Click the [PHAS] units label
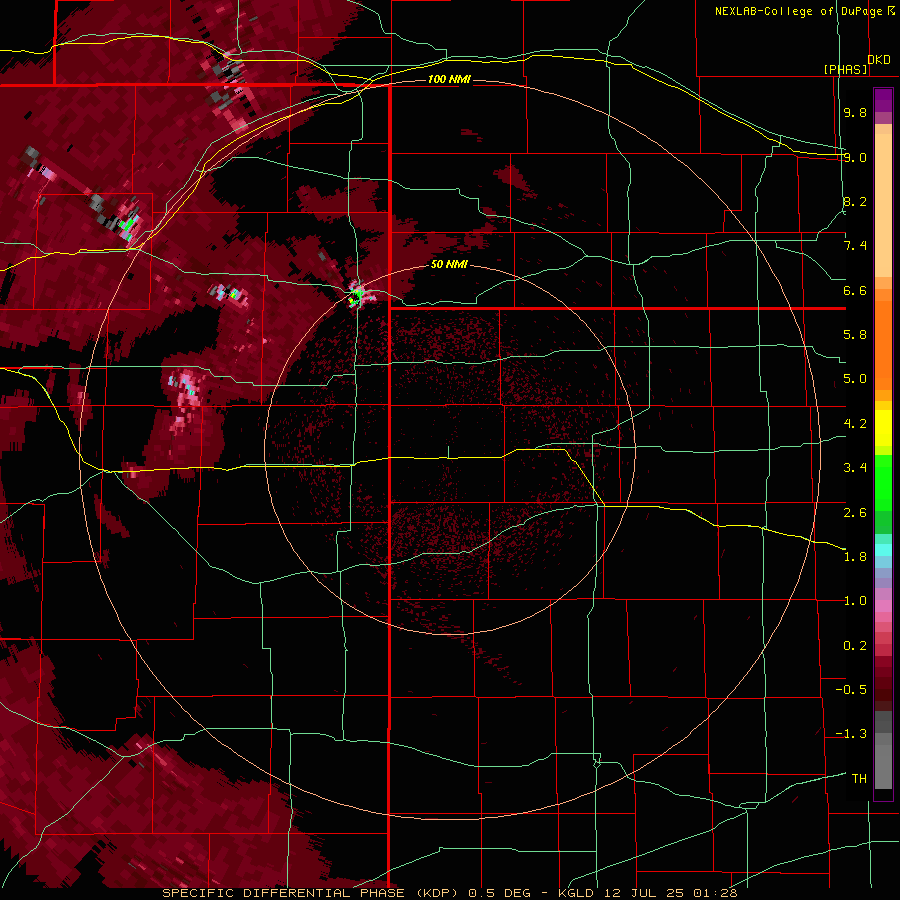This screenshot has width=900, height=900. pyautogui.click(x=845, y=70)
